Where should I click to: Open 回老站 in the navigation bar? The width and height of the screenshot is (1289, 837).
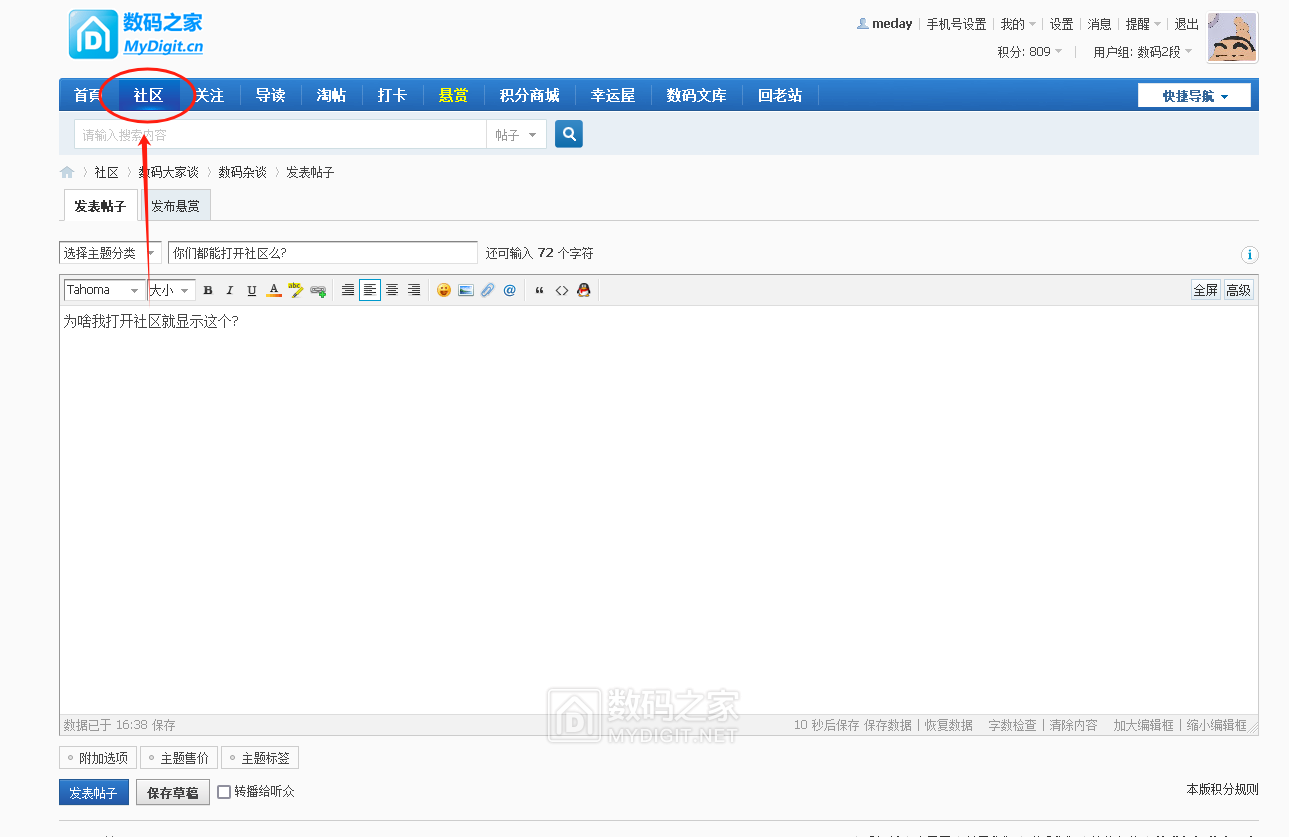[x=780, y=95]
